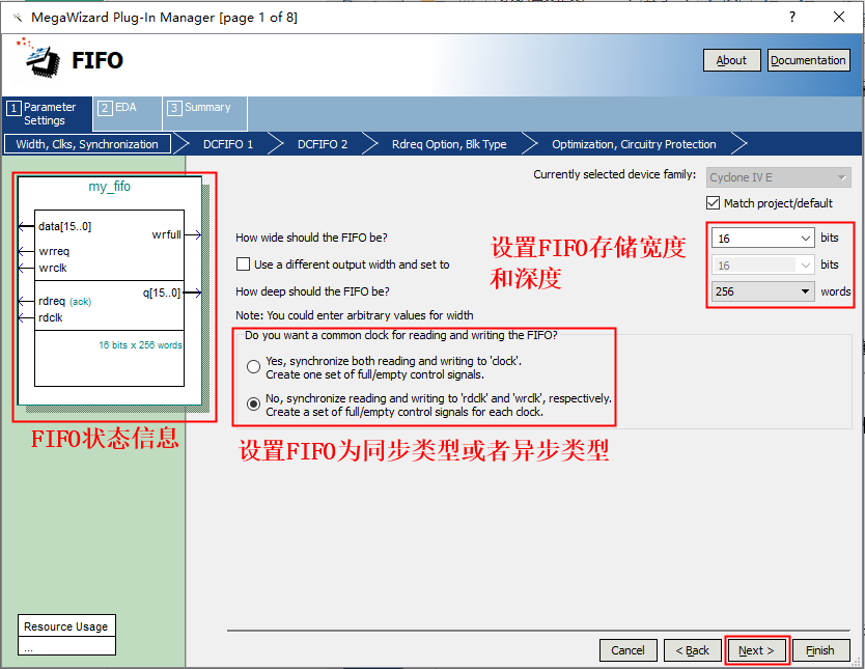Close the MegaWizard Plug-In Manager window
The width and height of the screenshot is (865, 669).
(x=839, y=17)
